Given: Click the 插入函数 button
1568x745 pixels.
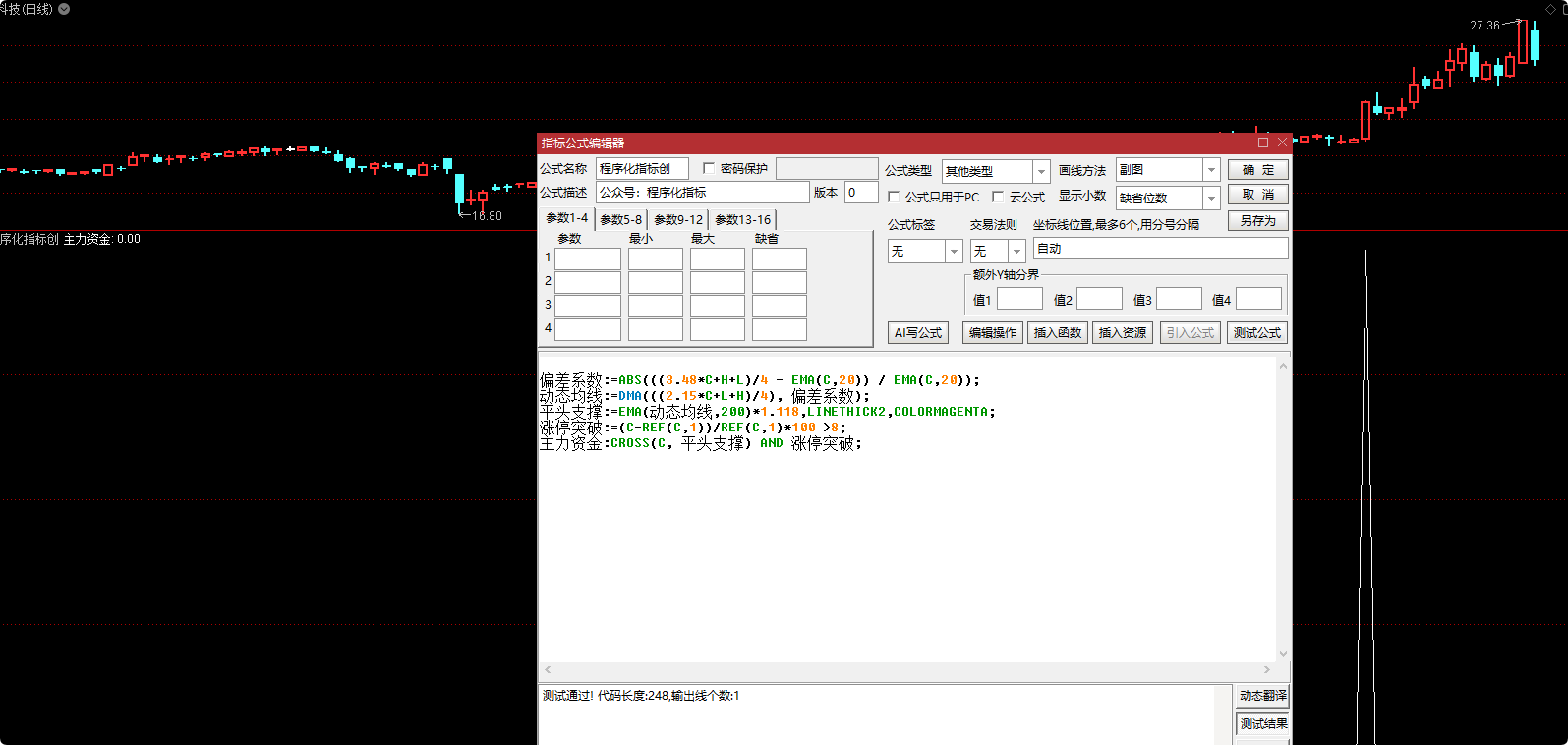Looking at the screenshot, I should (1058, 333).
